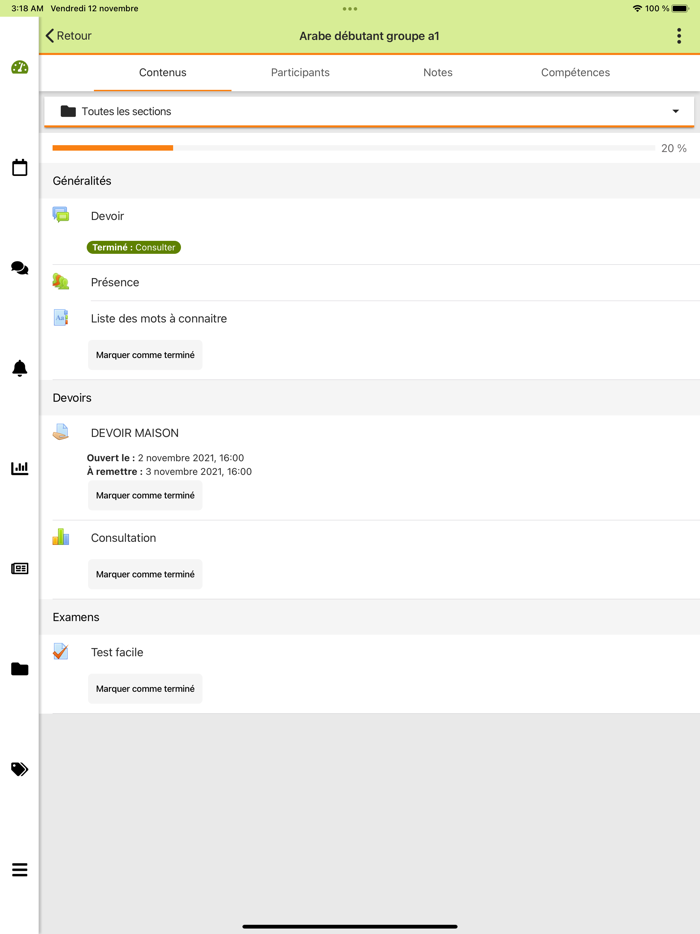Open the dashboard icon in sidebar
700x934 pixels.
pyautogui.click(x=19, y=68)
